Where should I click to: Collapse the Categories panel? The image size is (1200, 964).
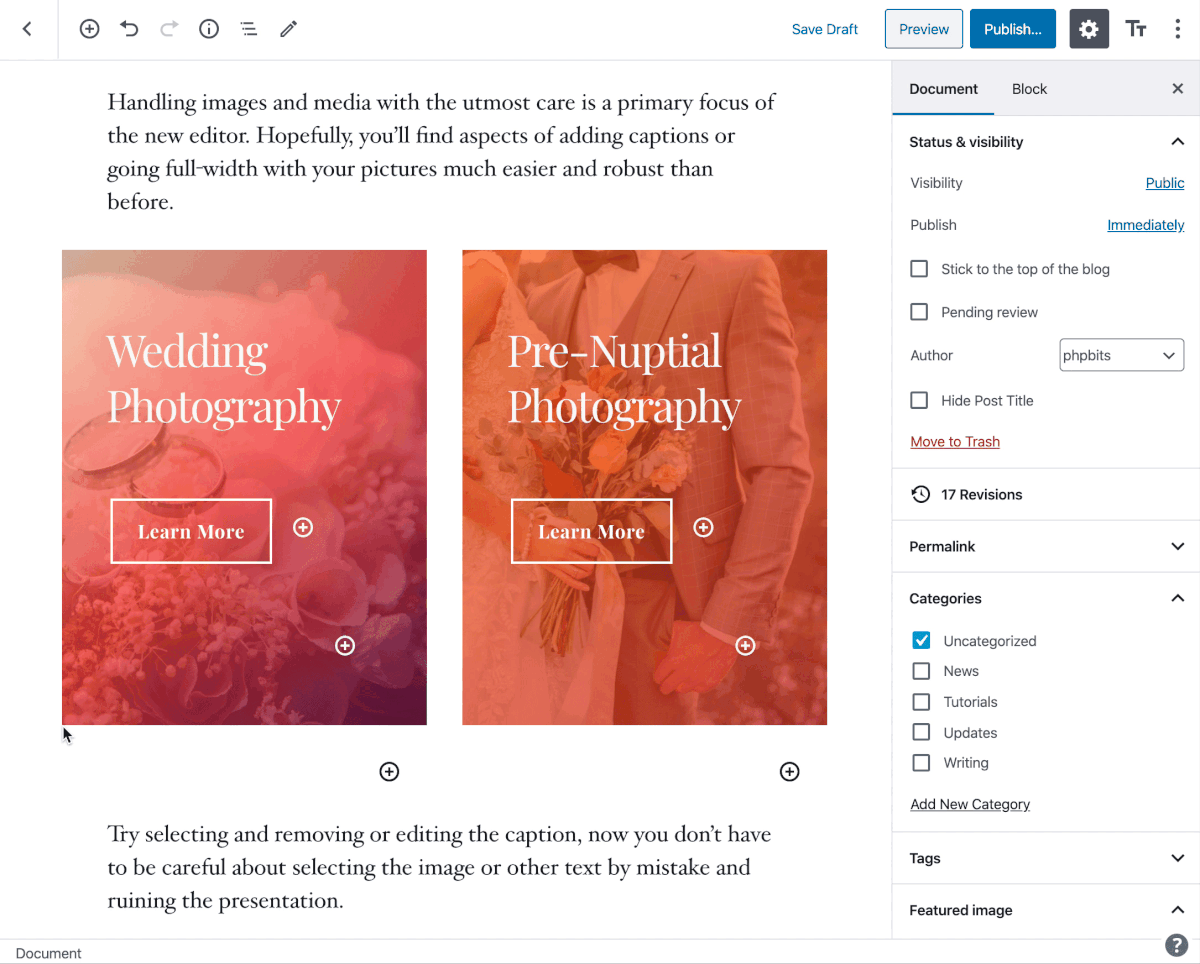[1046, 598]
